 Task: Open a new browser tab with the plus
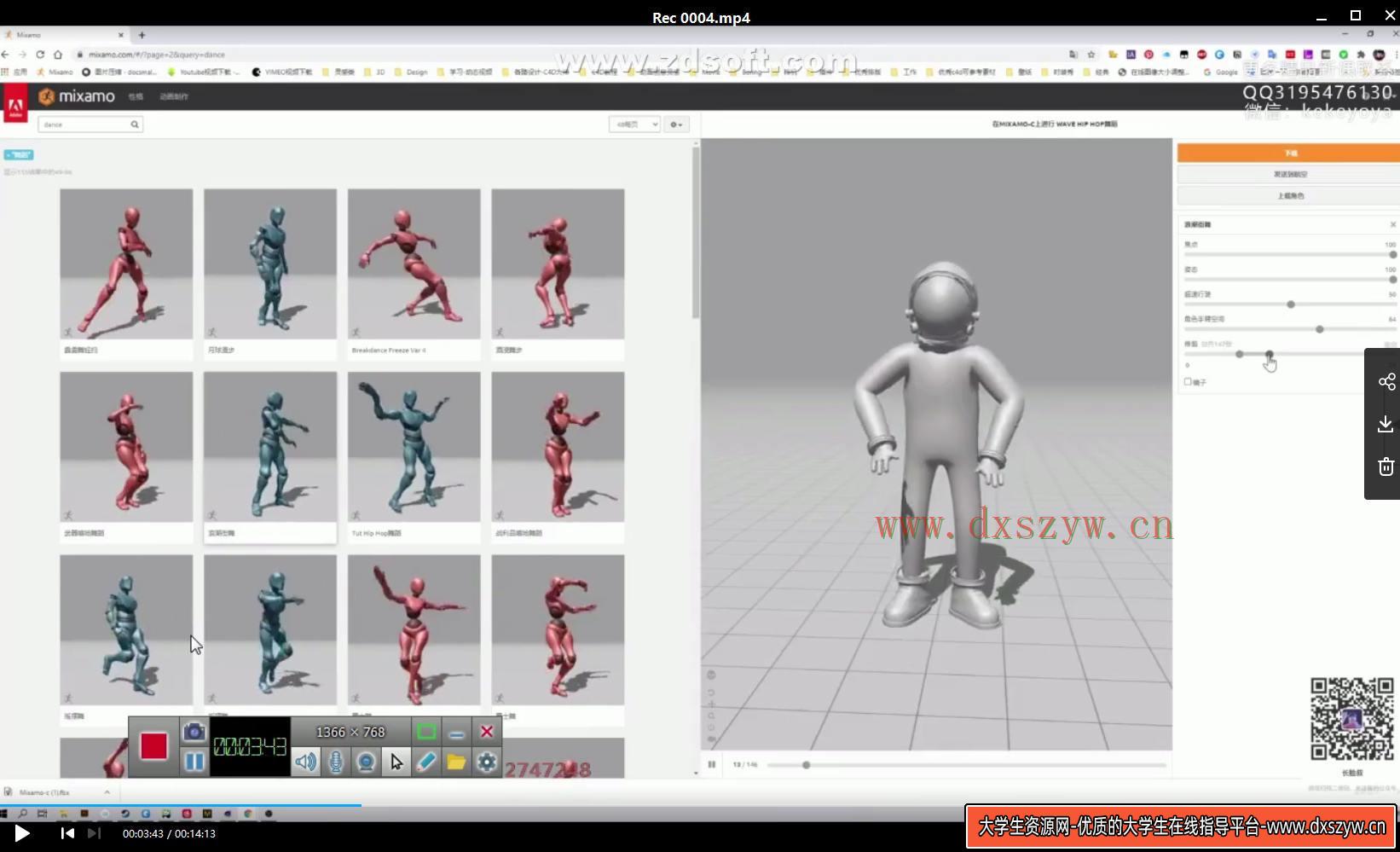tap(142, 35)
